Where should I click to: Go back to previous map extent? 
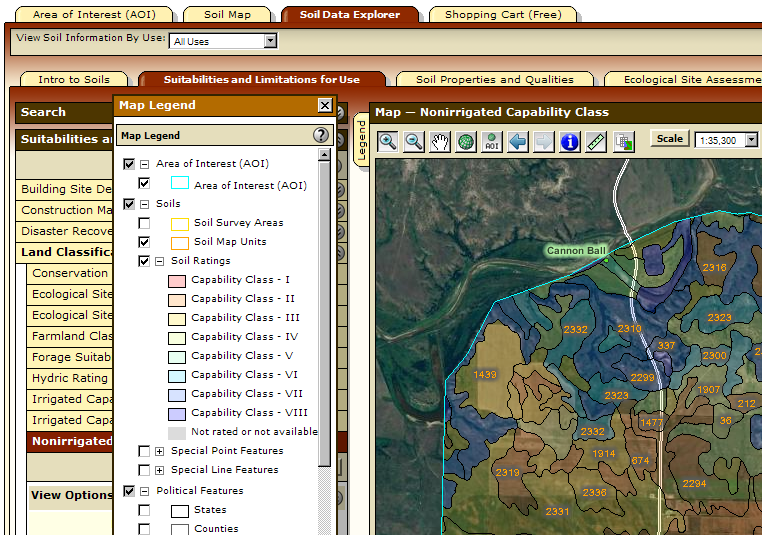(x=517, y=142)
